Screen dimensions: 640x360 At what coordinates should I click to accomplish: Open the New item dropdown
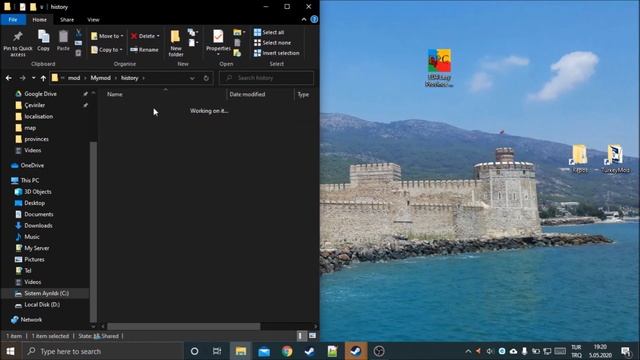193,32
